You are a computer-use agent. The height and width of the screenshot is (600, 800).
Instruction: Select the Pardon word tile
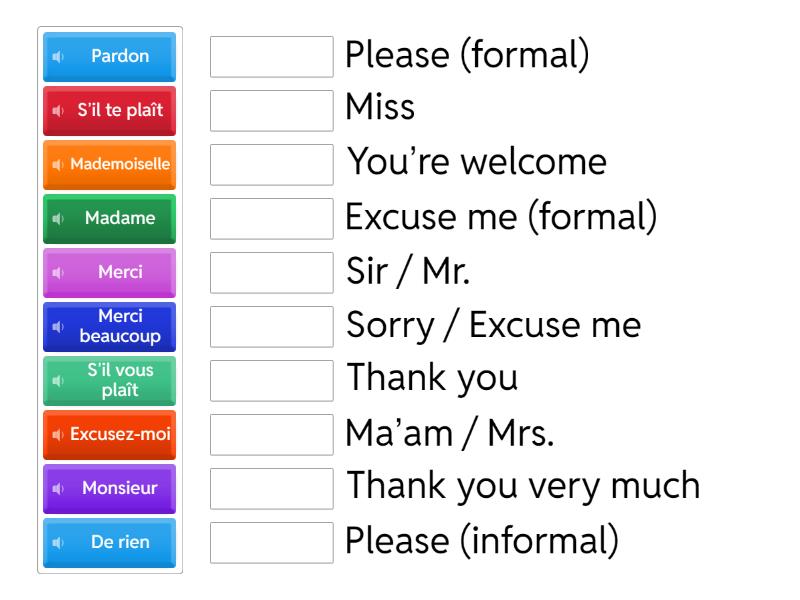[120, 57]
